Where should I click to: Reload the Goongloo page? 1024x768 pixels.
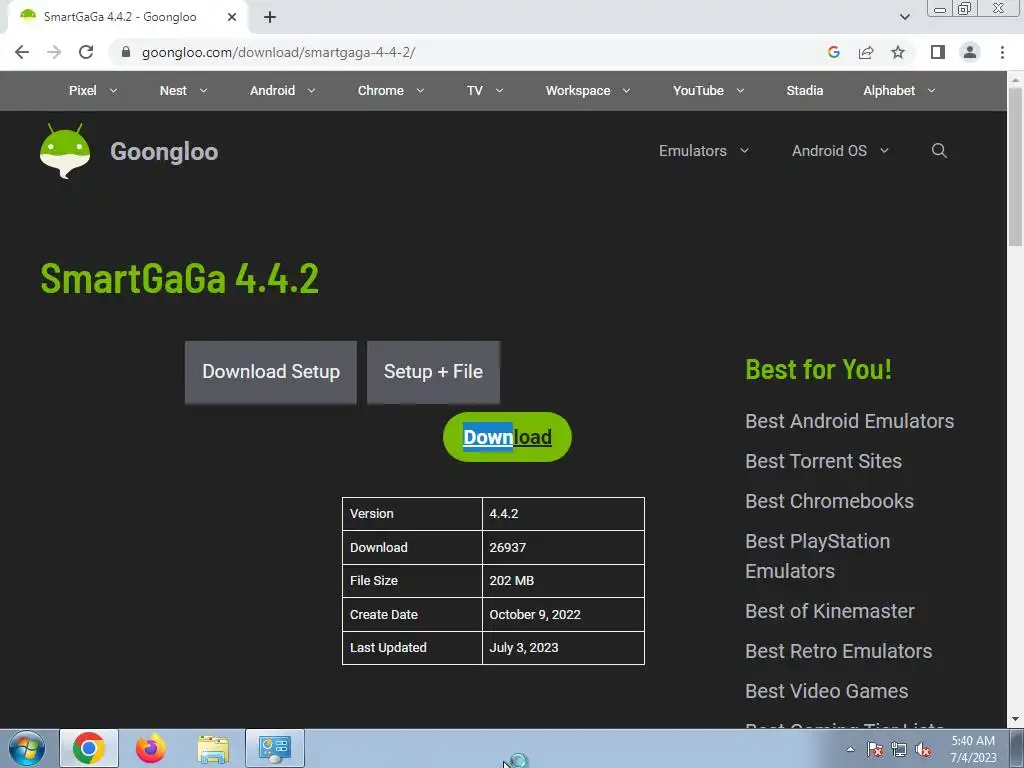click(x=86, y=52)
